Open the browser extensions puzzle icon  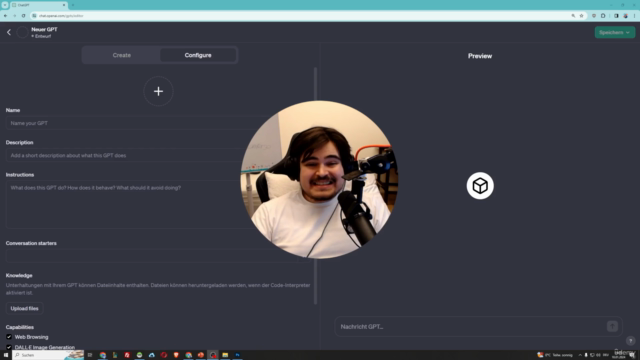603,16
